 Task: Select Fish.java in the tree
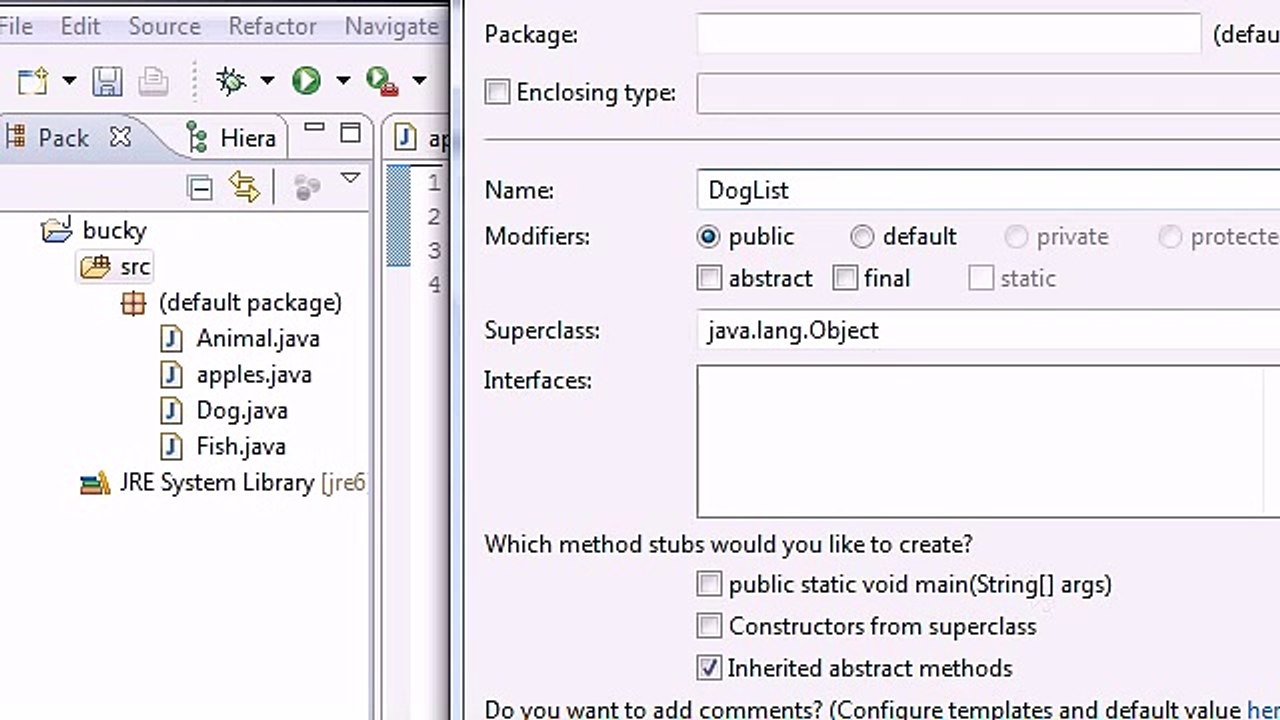(241, 446)
